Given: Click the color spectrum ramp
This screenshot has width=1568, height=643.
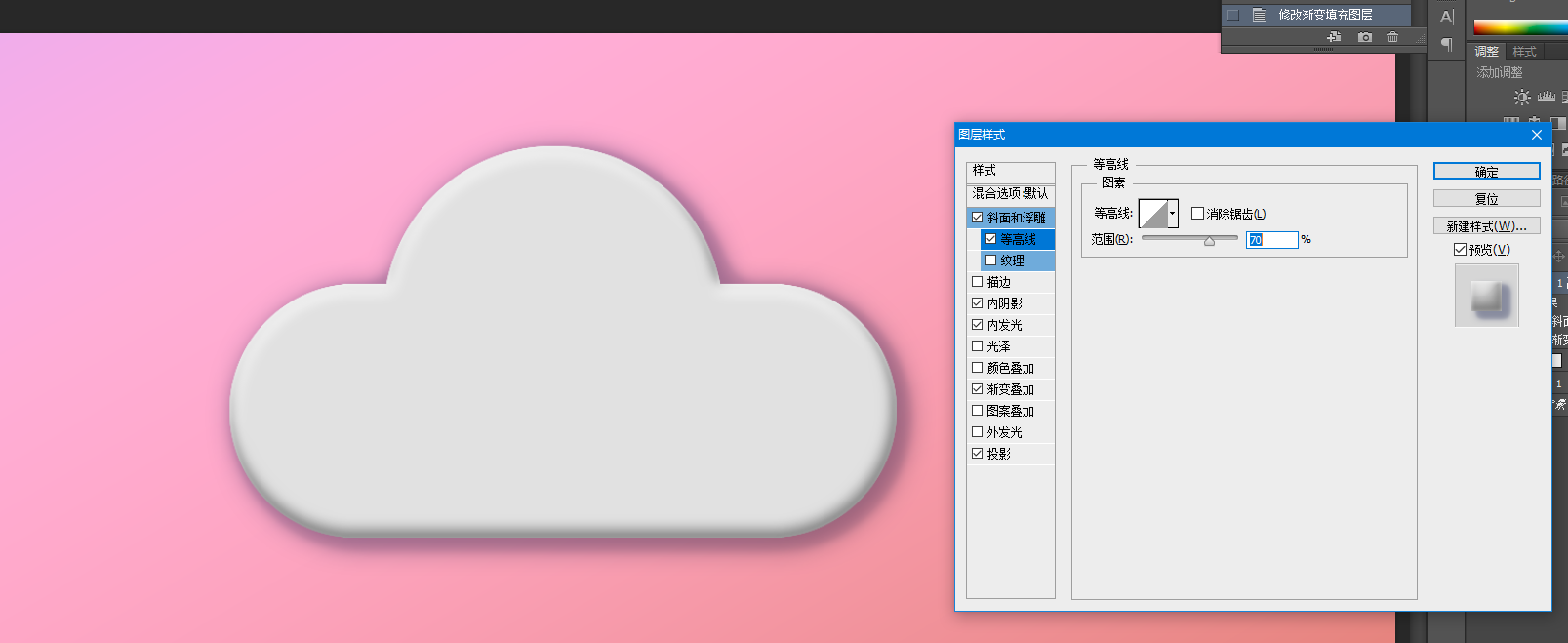Looking at the screenshot, I should pyautogui.click(x=1520, y=27).
